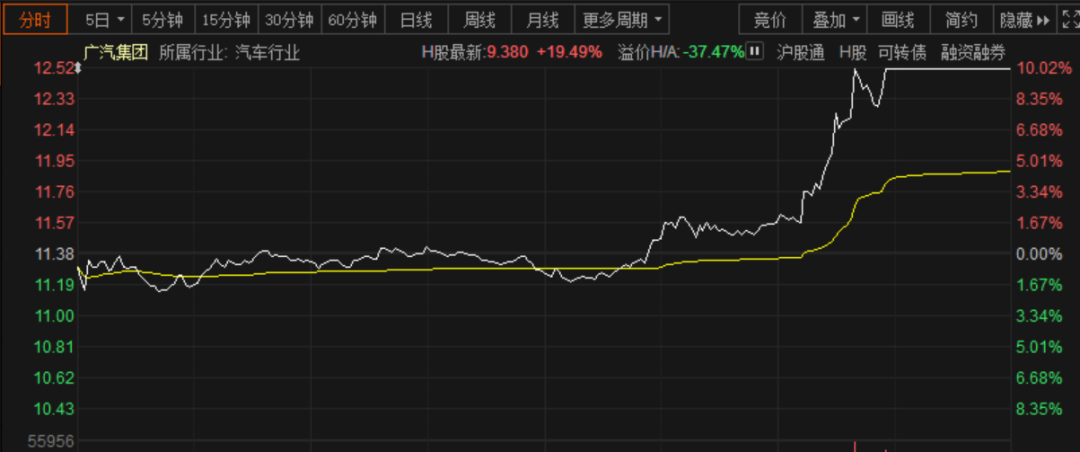
Task: Click the 竞价 button
Action: click(x=770, y=20)
